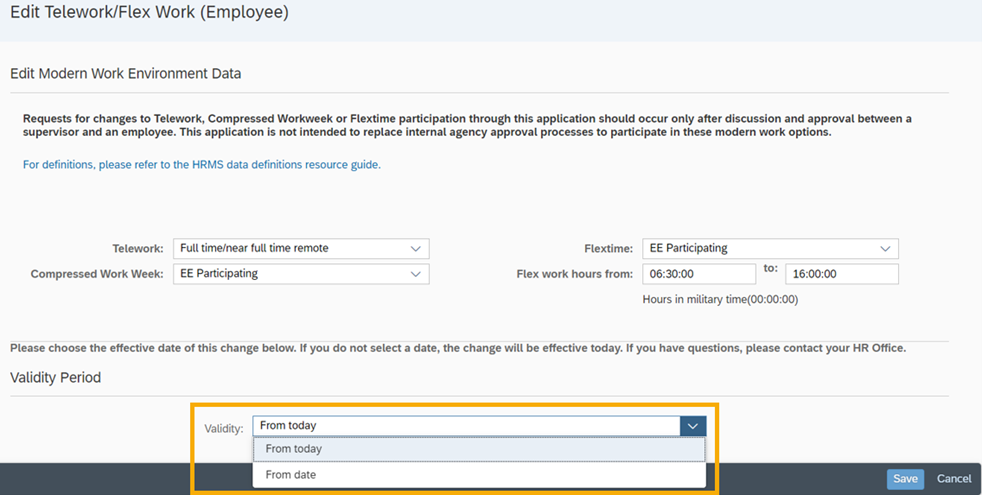The height and width of the screenshot is (495, 982).
Task: Choose 'From today' in the Validity list
Action: point(294,449)
